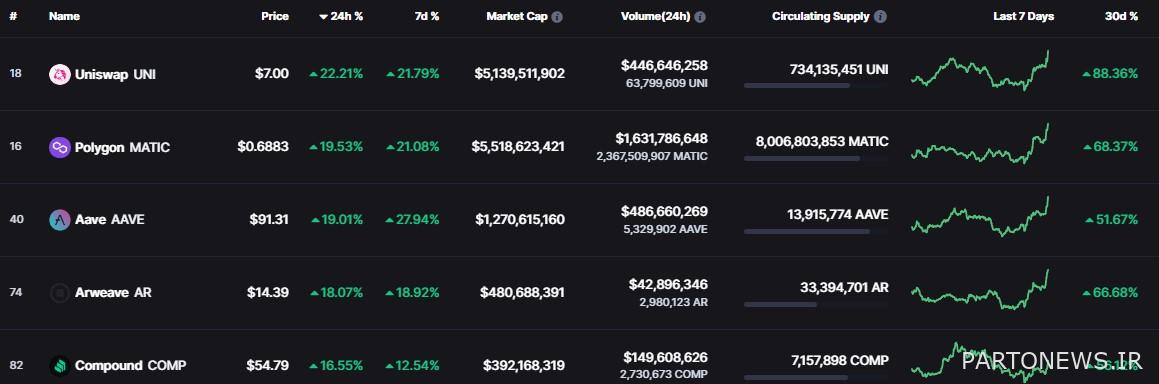Sort table by Price header
This screenshot has width=1159, height=384.
[275, 16]
